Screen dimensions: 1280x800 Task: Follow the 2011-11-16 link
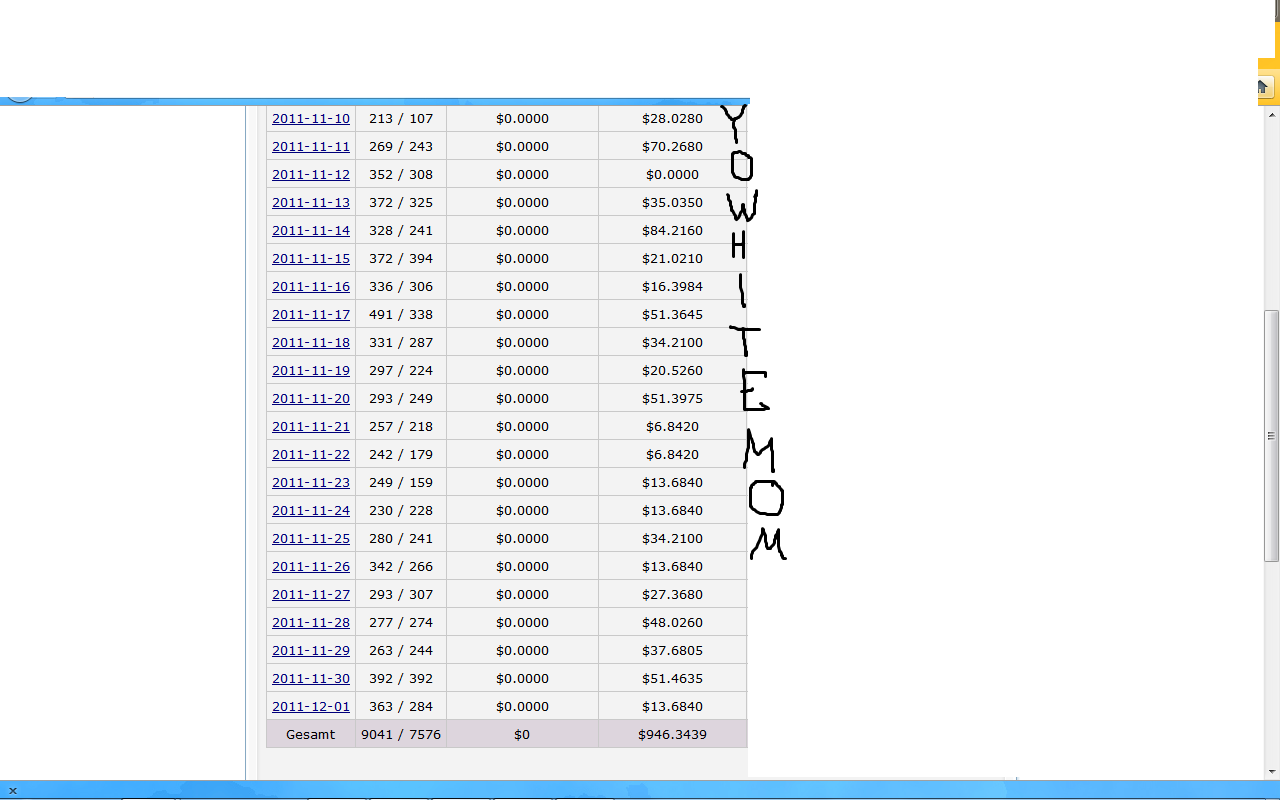pos(311,286)
